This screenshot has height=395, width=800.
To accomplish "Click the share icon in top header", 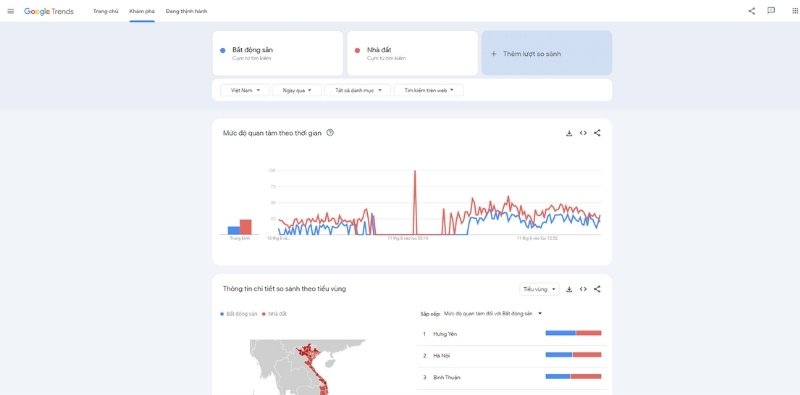I will coord(752,11).
